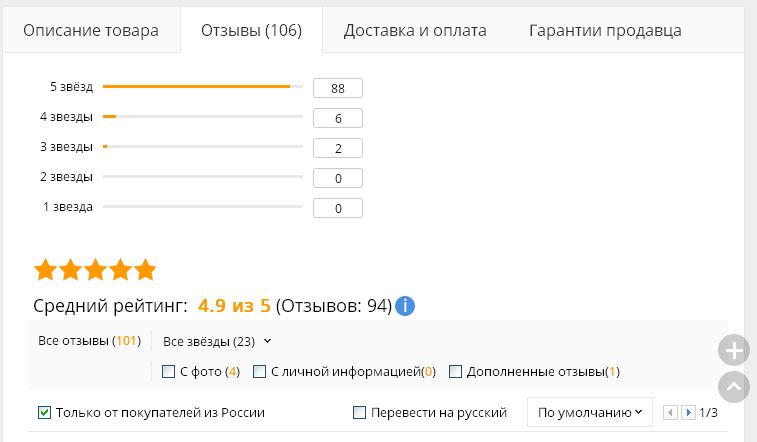Uncheck 'Только от покупателей из России'

(x=44, y=413)
